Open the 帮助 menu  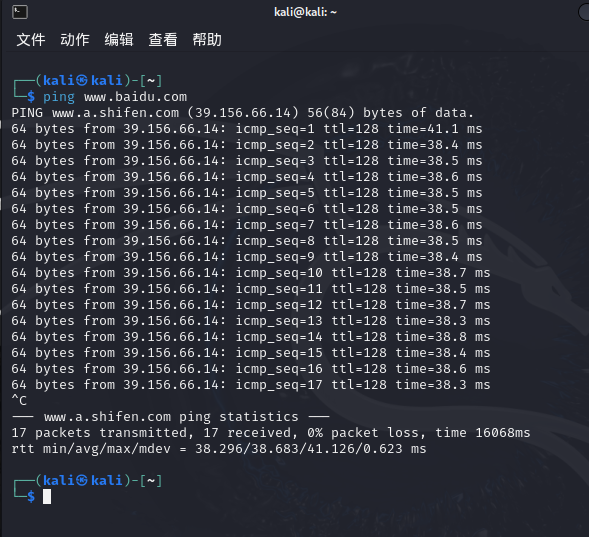coord(207,39)
